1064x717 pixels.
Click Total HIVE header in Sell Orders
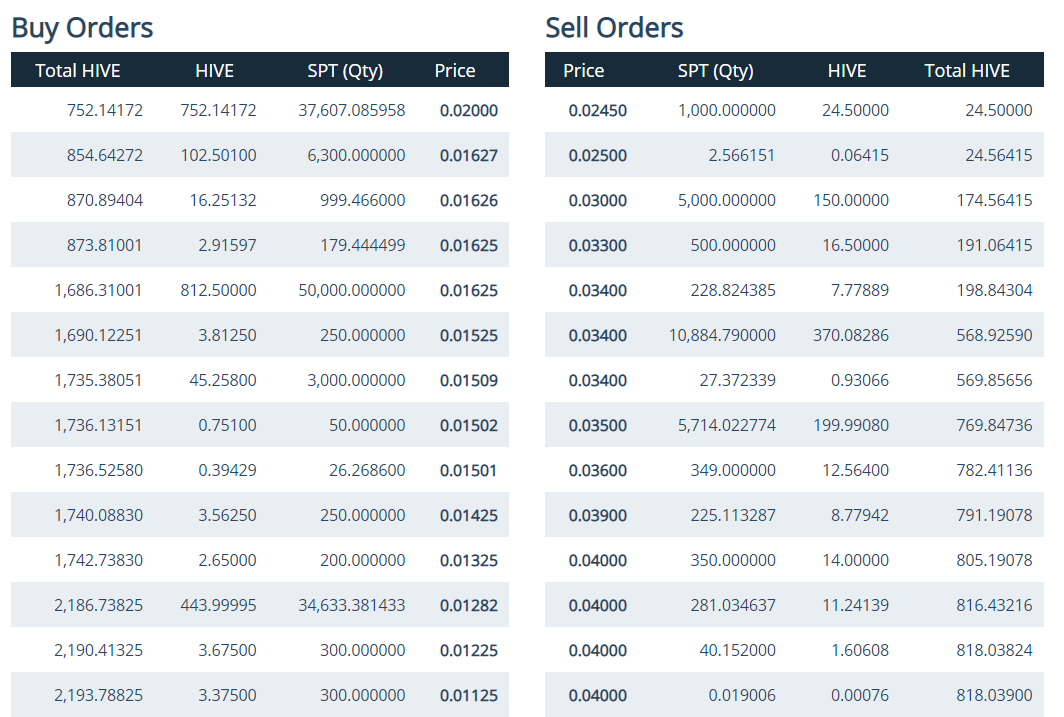point(967,71)
